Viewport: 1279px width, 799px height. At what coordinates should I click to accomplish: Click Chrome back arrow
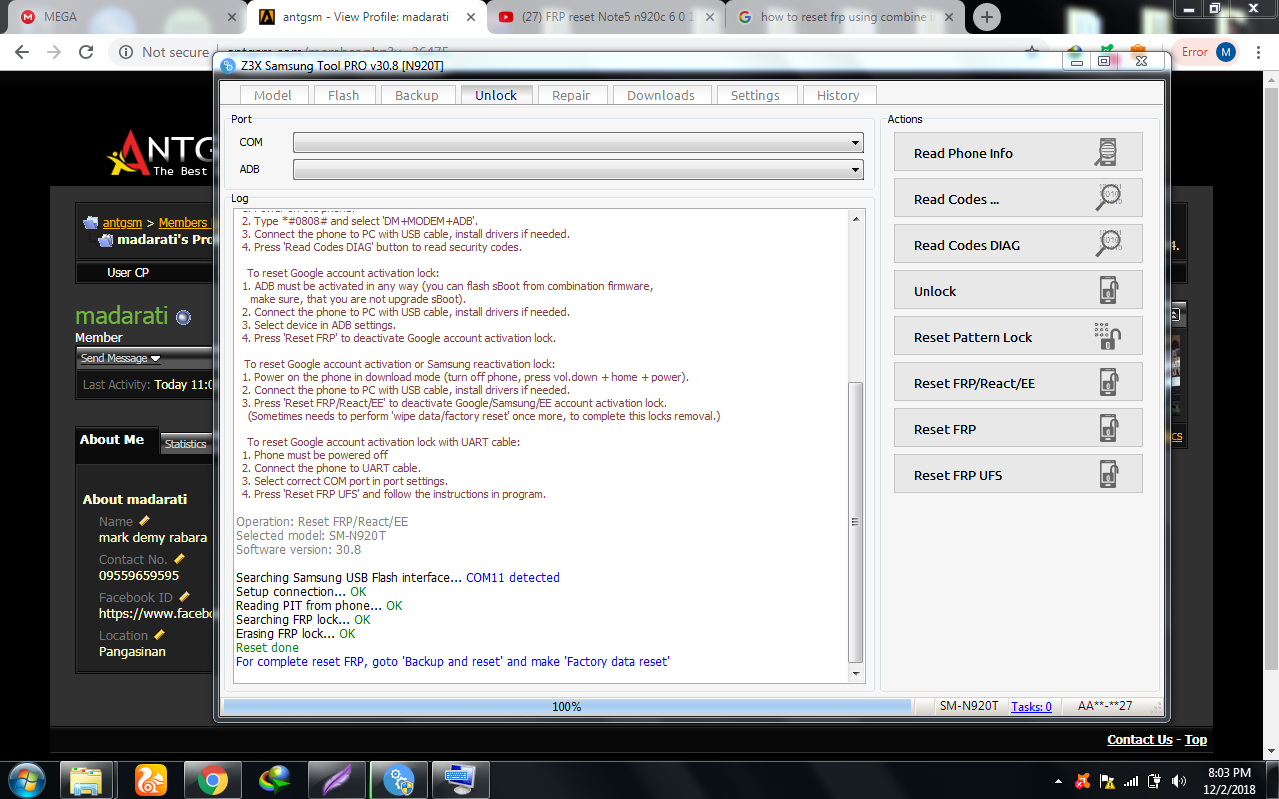coord(24,52)
